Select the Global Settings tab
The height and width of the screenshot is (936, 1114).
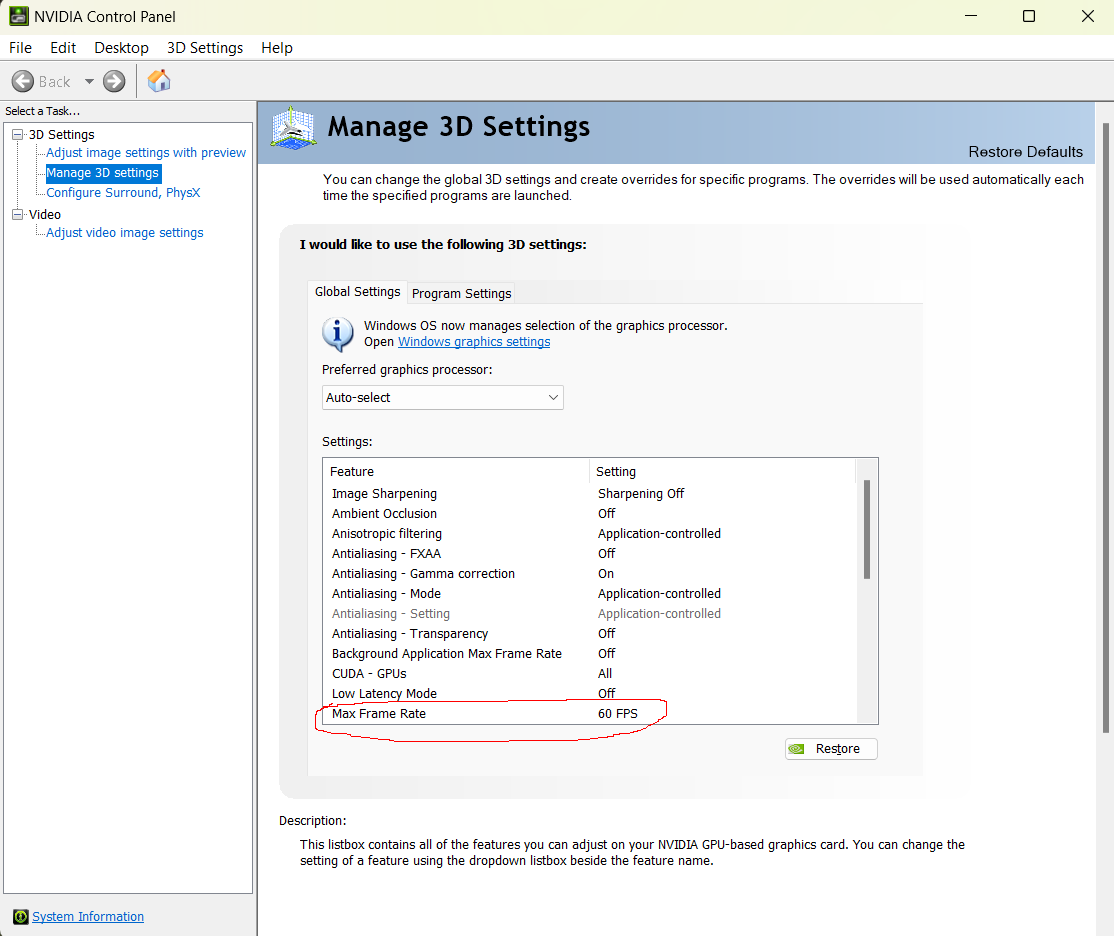(357, 291)
